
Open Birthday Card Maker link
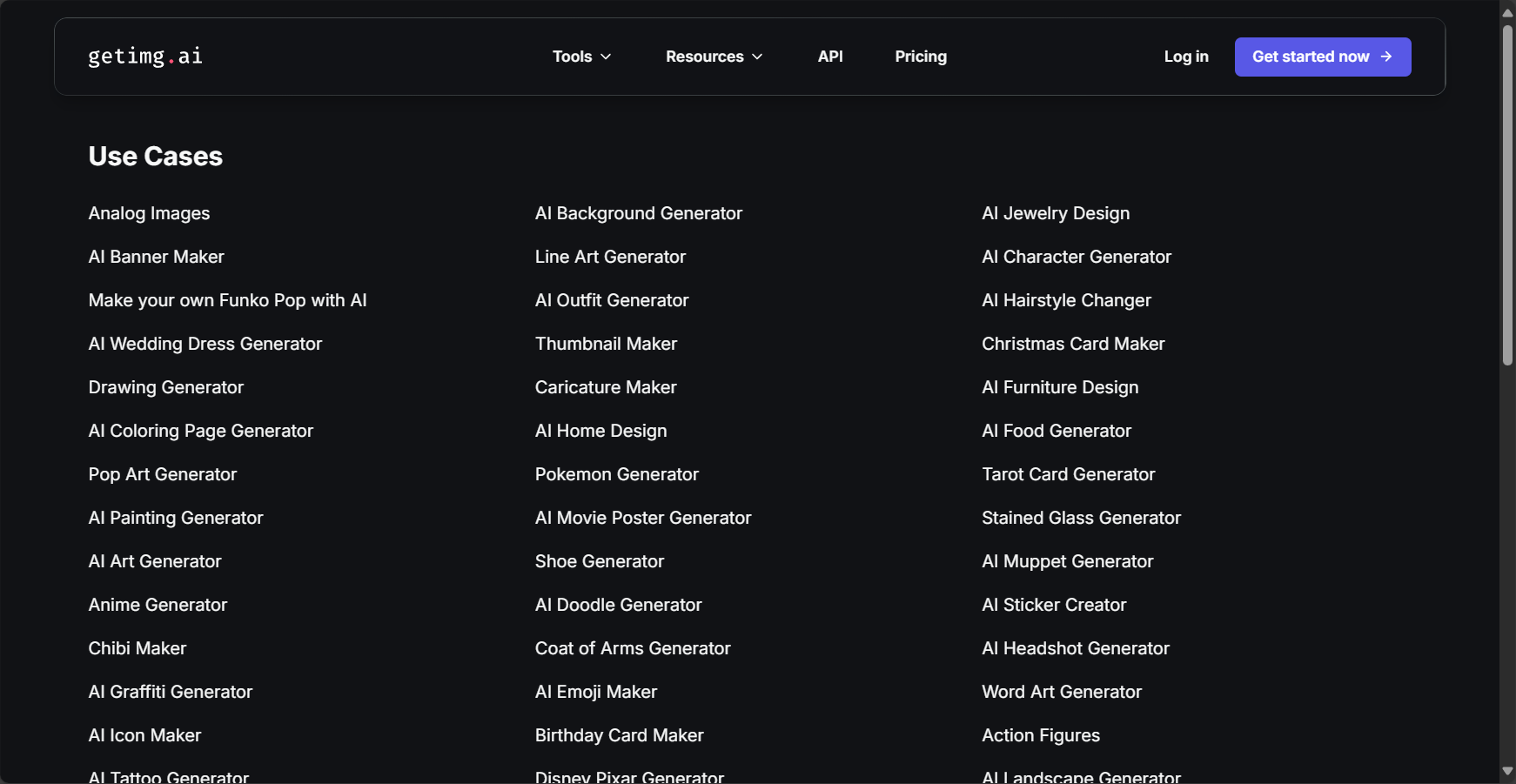point(620,735)
